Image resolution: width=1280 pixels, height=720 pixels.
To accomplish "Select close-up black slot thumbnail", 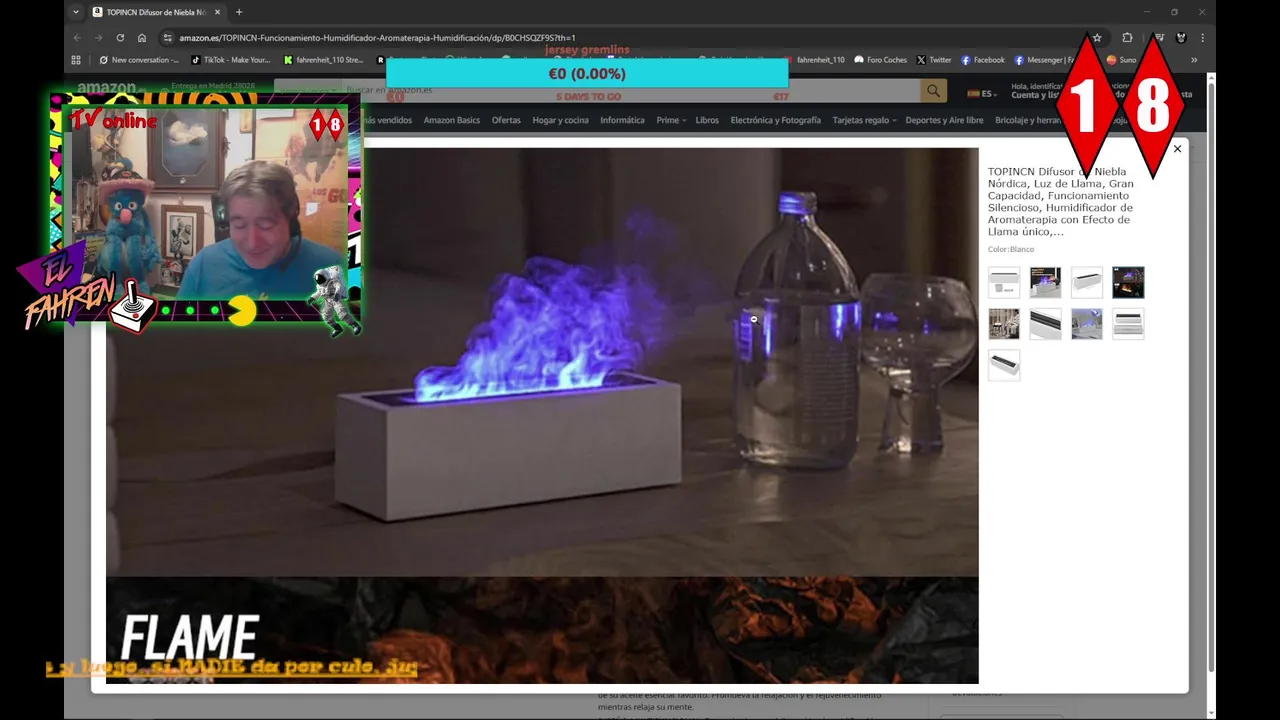I will tap(1045, 324).
